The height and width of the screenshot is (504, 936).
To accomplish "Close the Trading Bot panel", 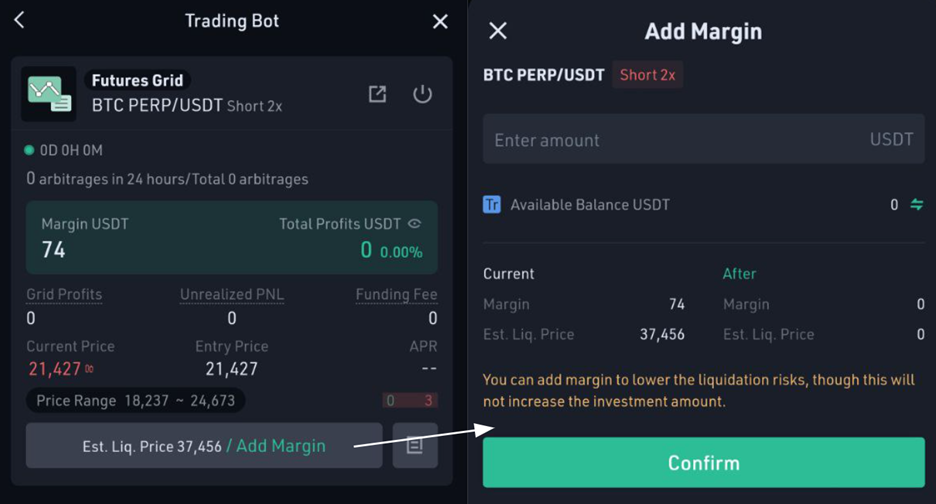I will point(440,21).
